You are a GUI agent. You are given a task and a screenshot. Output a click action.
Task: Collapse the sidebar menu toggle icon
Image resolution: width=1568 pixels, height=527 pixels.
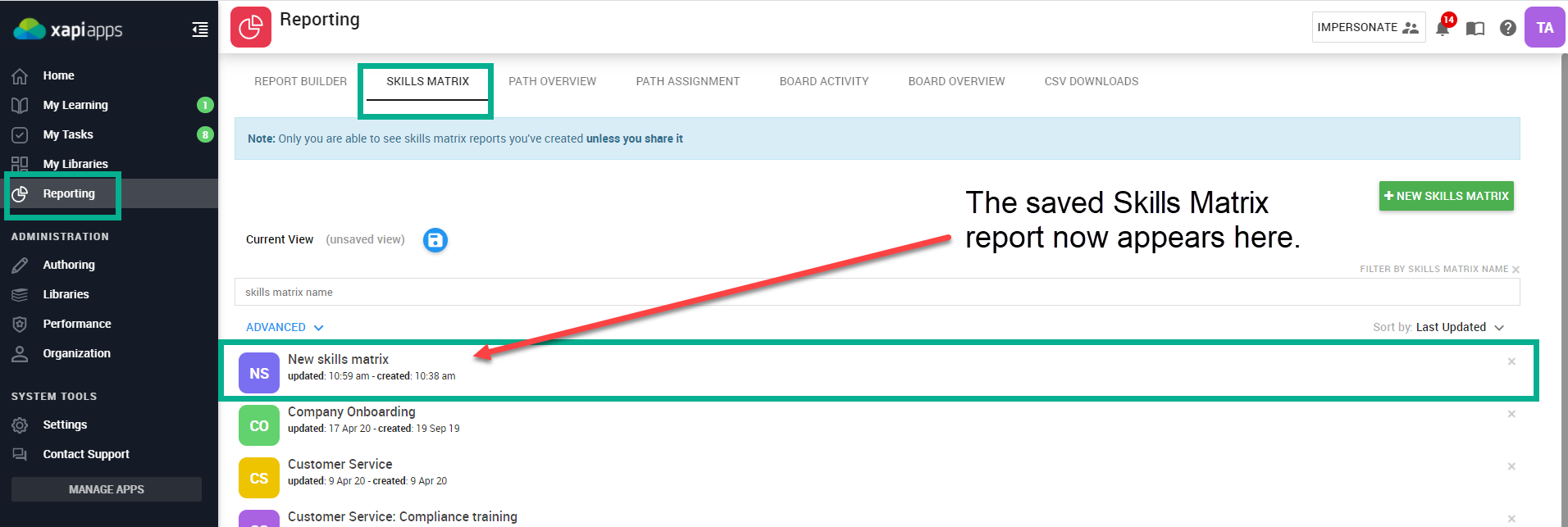pyautogui.click(x=200, y=30)
